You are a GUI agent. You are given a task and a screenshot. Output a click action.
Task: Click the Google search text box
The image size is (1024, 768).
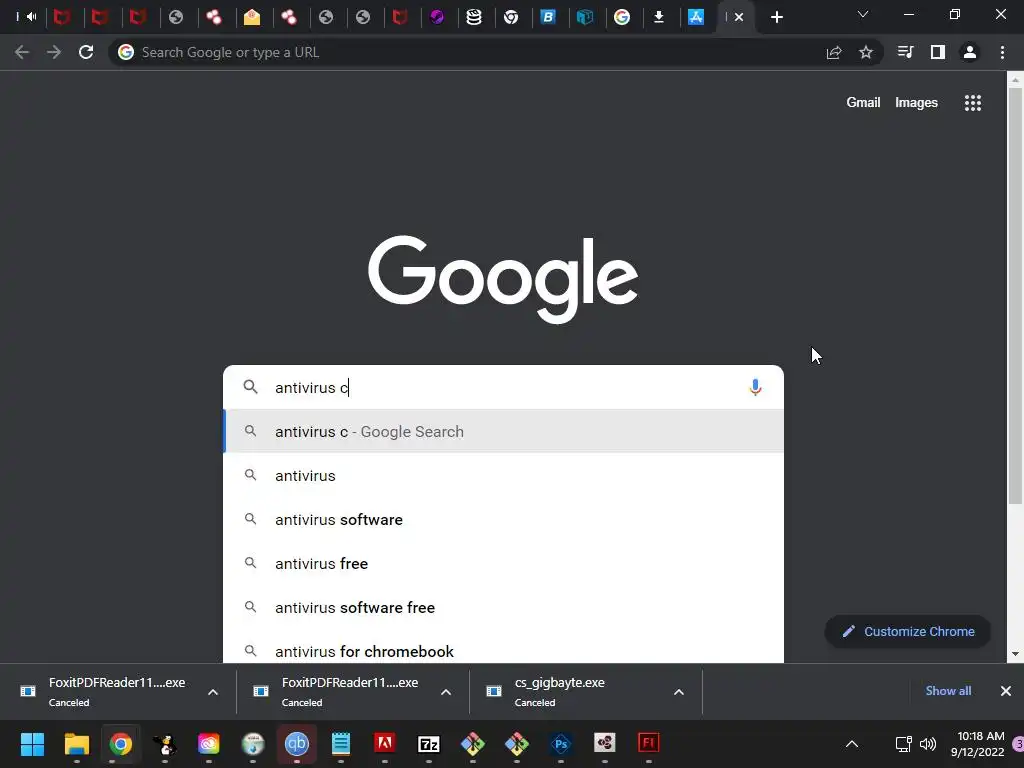pos(503,387)
